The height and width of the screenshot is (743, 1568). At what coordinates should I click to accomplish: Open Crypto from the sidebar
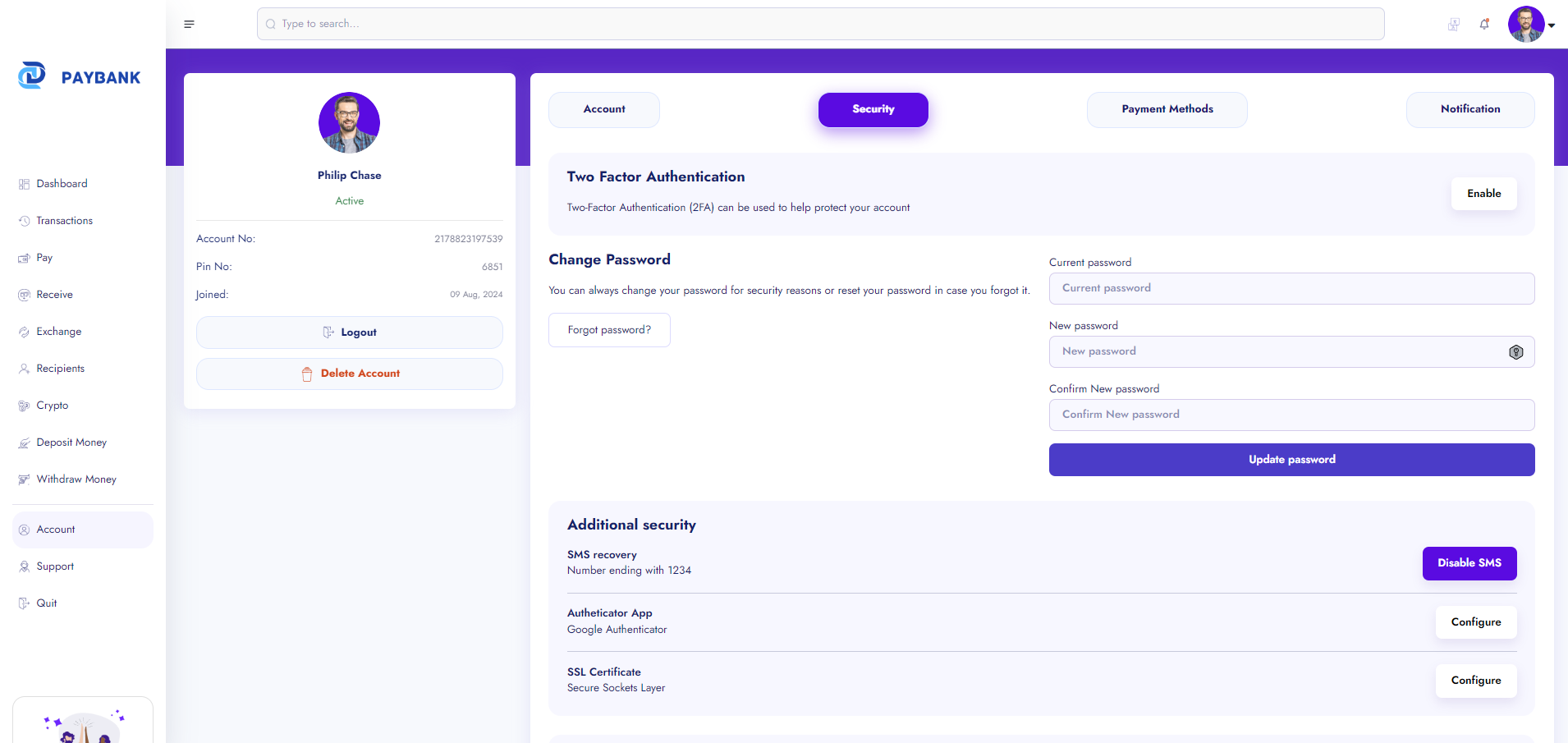point(52,406)
